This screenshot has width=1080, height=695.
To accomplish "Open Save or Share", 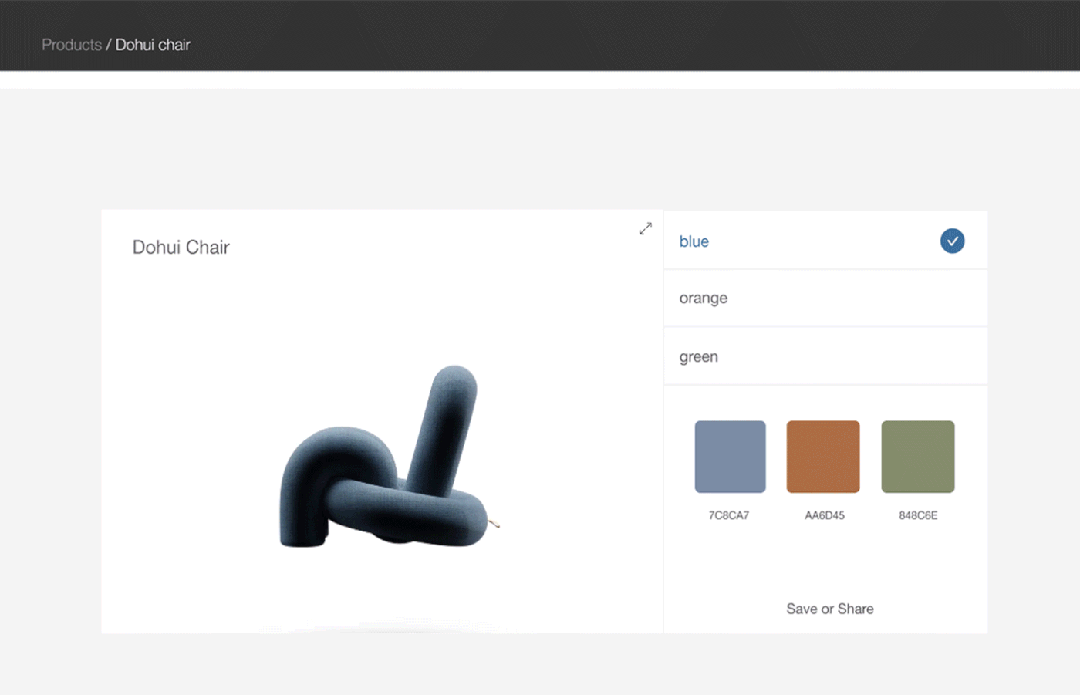I will click(x=830, y=609).
